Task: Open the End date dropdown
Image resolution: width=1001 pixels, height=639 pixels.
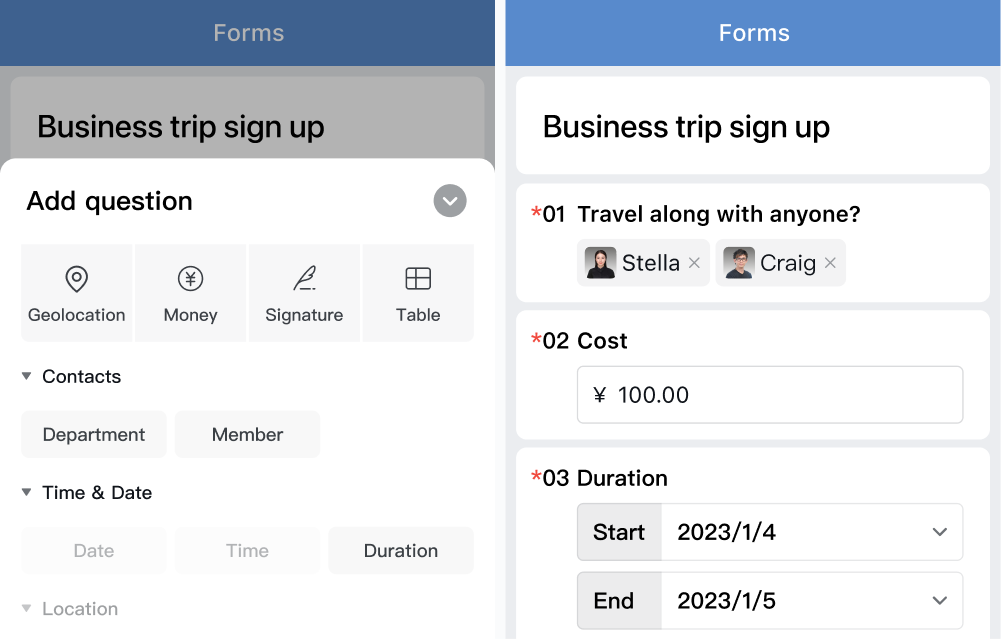Action: pyautogui.click(x=770, y=601)
